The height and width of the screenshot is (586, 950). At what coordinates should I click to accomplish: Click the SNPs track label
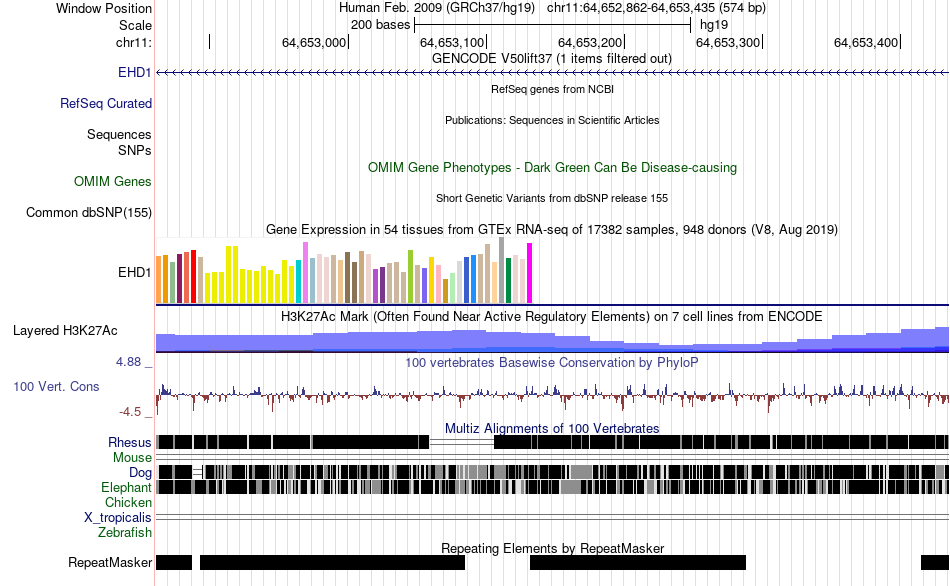135,150
